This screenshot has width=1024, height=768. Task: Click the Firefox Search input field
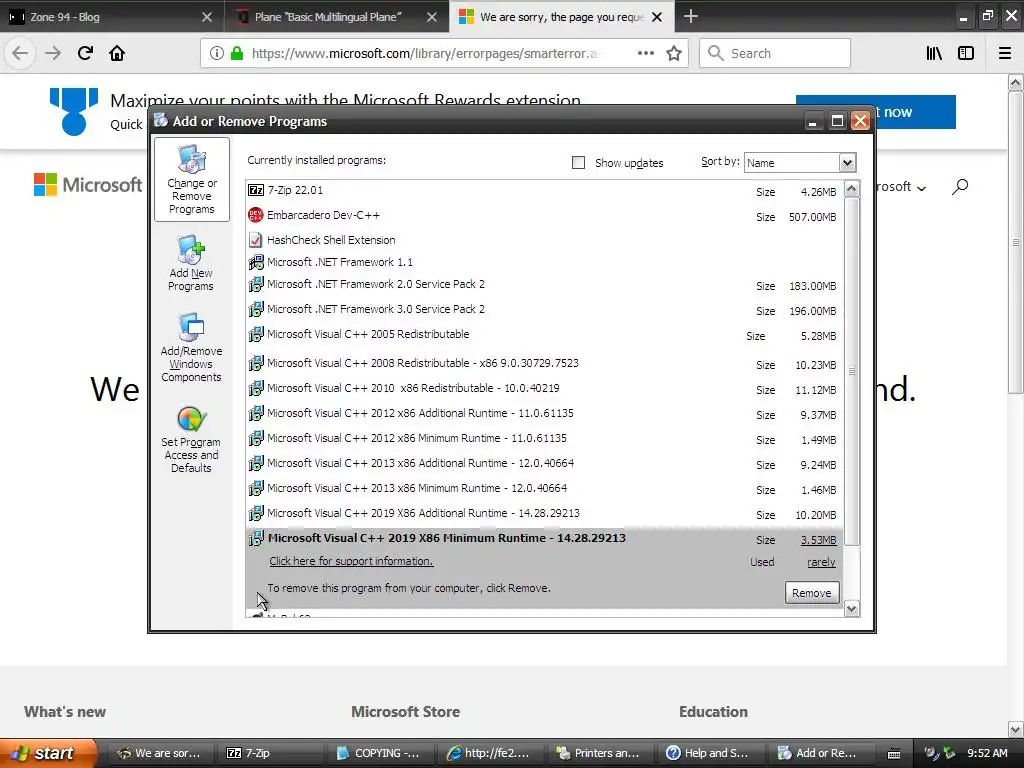pyautogui.click(x=775, y=54)
